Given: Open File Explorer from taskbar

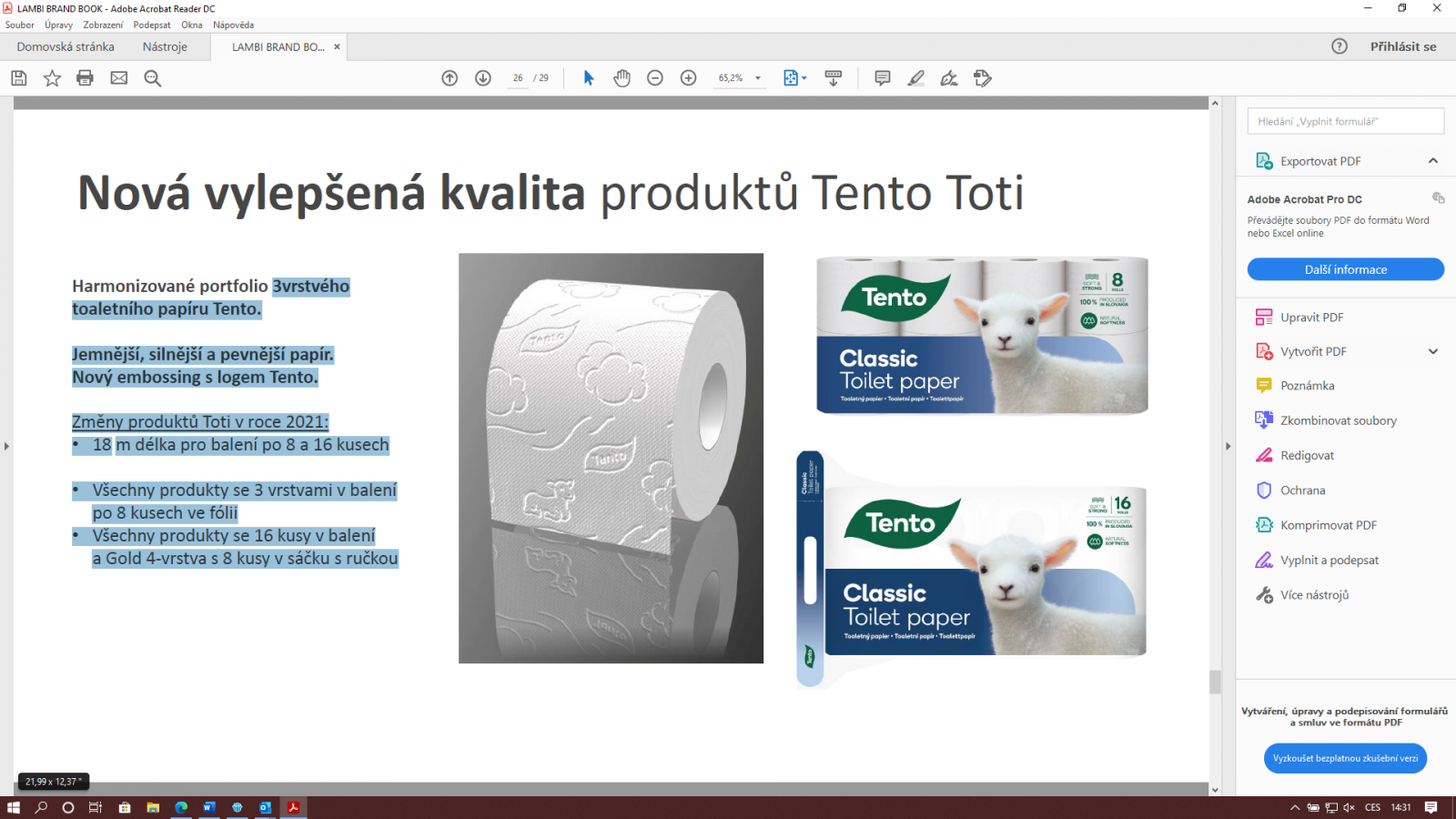Looking at the screenshot, I should click(x=153, y=807).
